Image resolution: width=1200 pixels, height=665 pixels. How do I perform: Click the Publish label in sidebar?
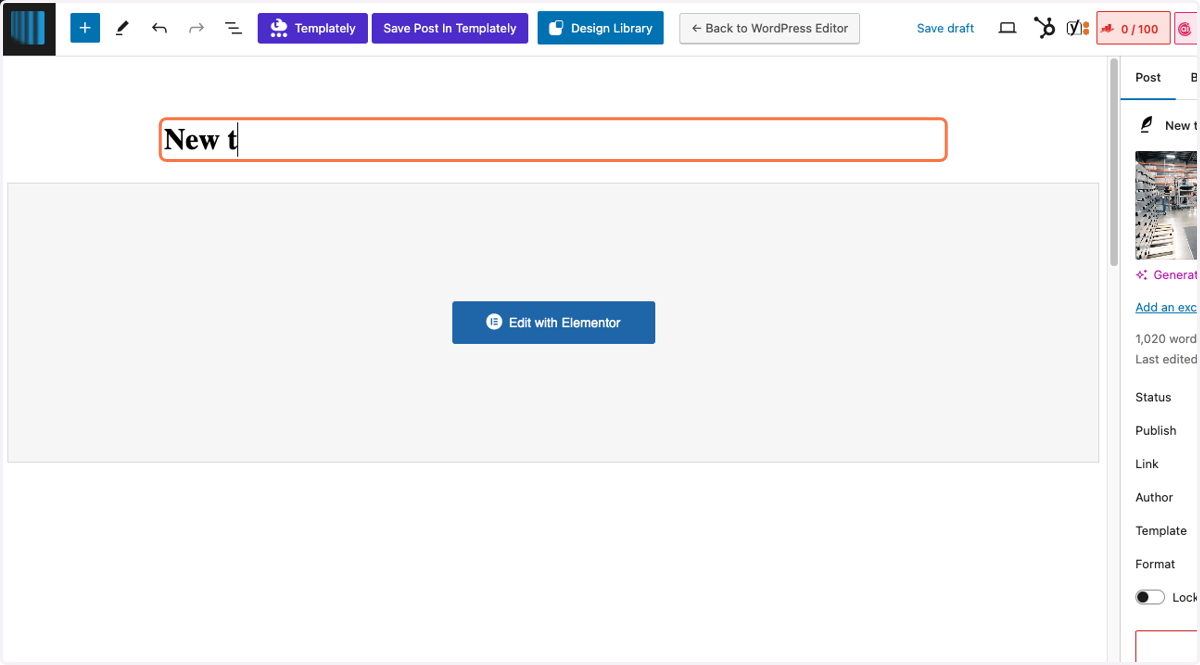click(1156, 430)
